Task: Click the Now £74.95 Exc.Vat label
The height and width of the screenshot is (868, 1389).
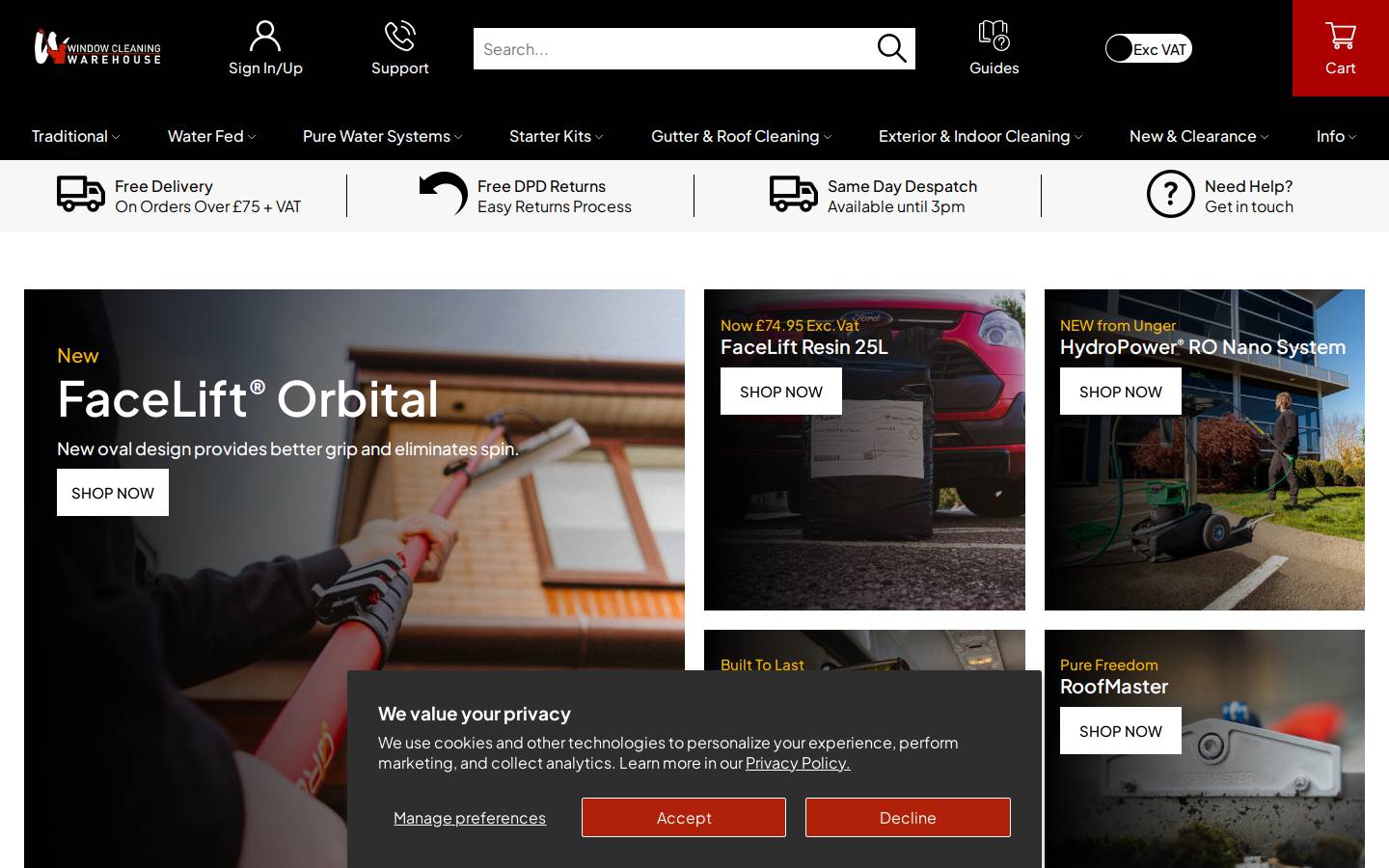Action: coord(790,325)
